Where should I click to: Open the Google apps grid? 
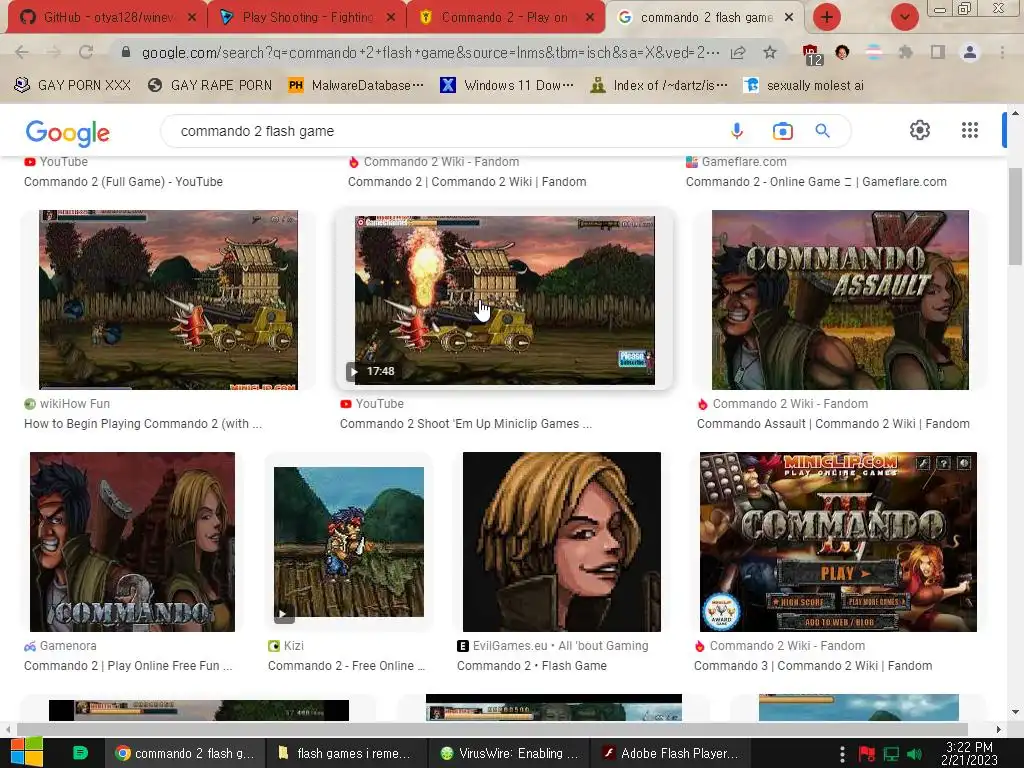tap(970, 131)
